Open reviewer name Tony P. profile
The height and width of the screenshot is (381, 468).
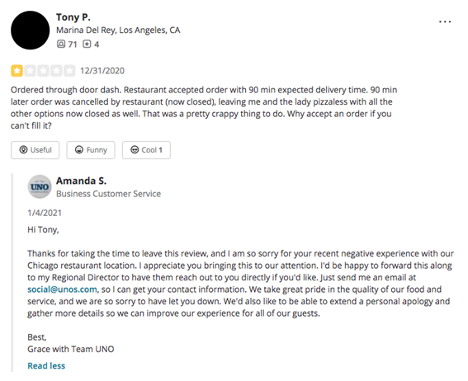(73, 17)
